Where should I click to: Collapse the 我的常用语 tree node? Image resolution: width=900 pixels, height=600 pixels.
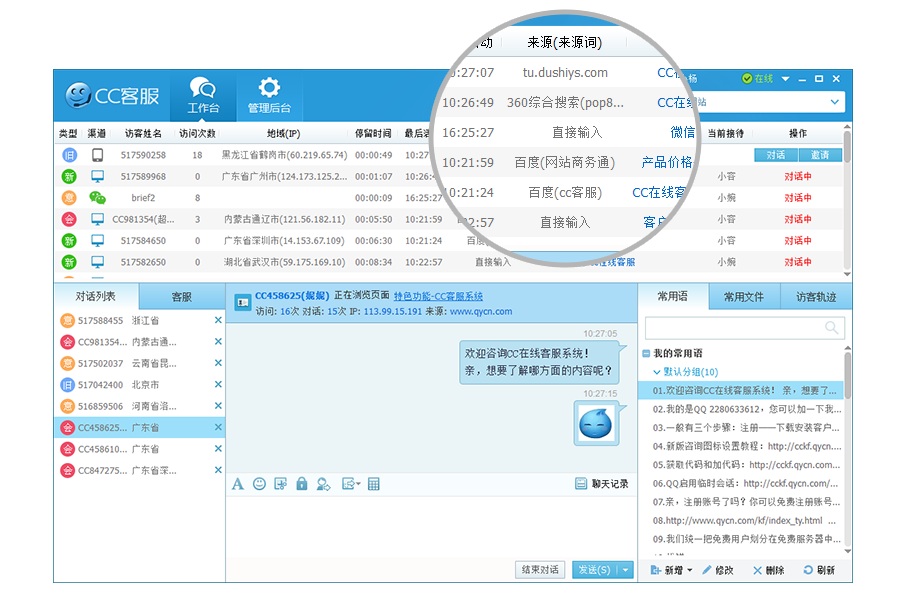click(646, 354)
